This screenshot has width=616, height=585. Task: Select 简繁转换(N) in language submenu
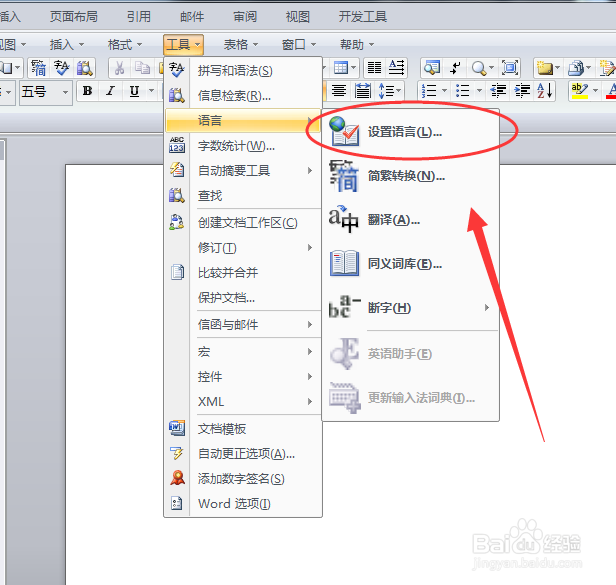coord(411,176)
